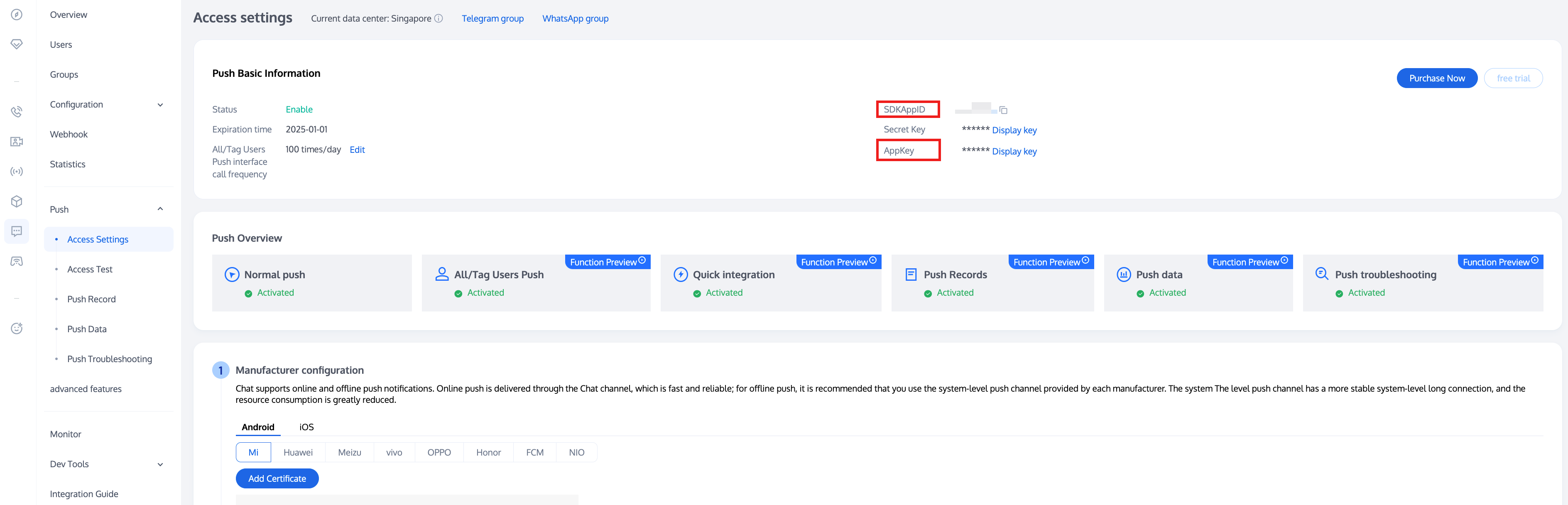Collapse the Push menu section

[x=160, y=209]
